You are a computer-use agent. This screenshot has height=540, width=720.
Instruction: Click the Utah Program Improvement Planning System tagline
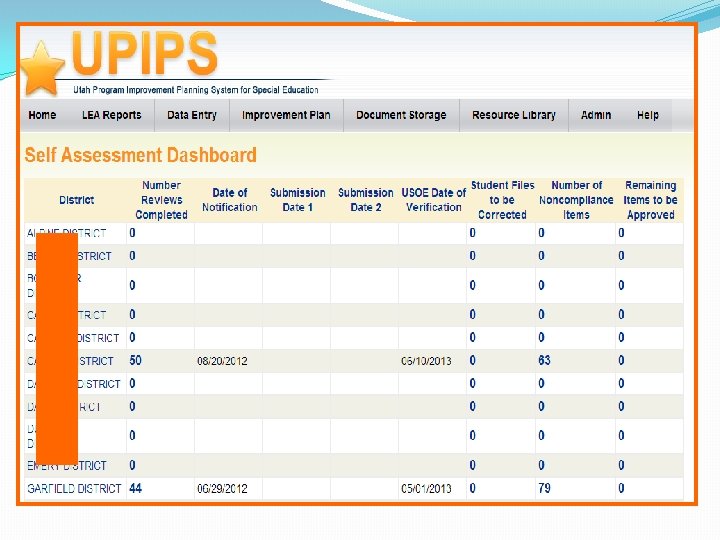point(196,90)
